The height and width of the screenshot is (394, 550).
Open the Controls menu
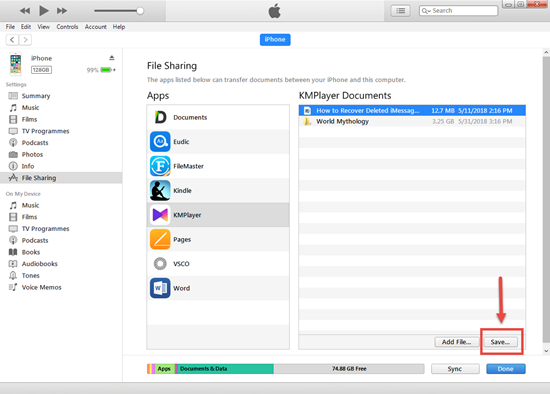pyautogui.click(x=67, y=27)
